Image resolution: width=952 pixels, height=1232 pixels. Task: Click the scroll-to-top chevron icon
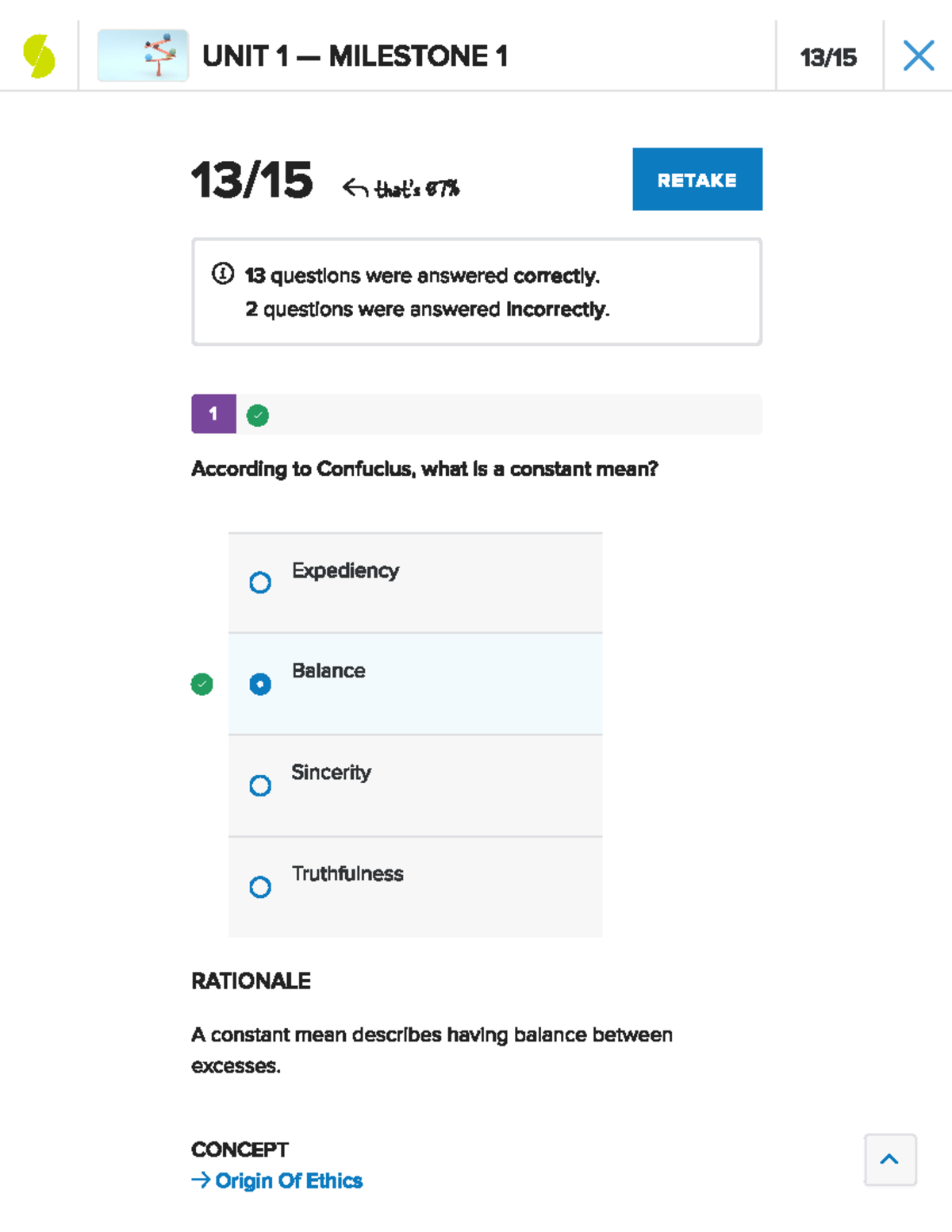tap(890, 1160)
